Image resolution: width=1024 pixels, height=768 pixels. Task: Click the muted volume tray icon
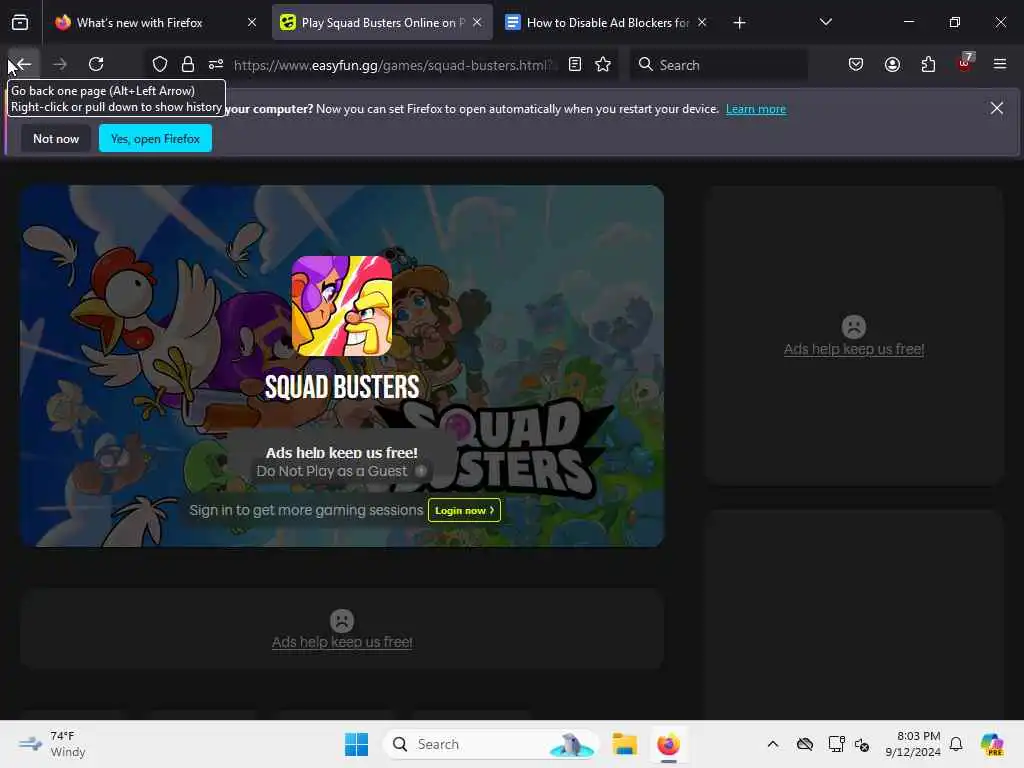coord(862,744)
